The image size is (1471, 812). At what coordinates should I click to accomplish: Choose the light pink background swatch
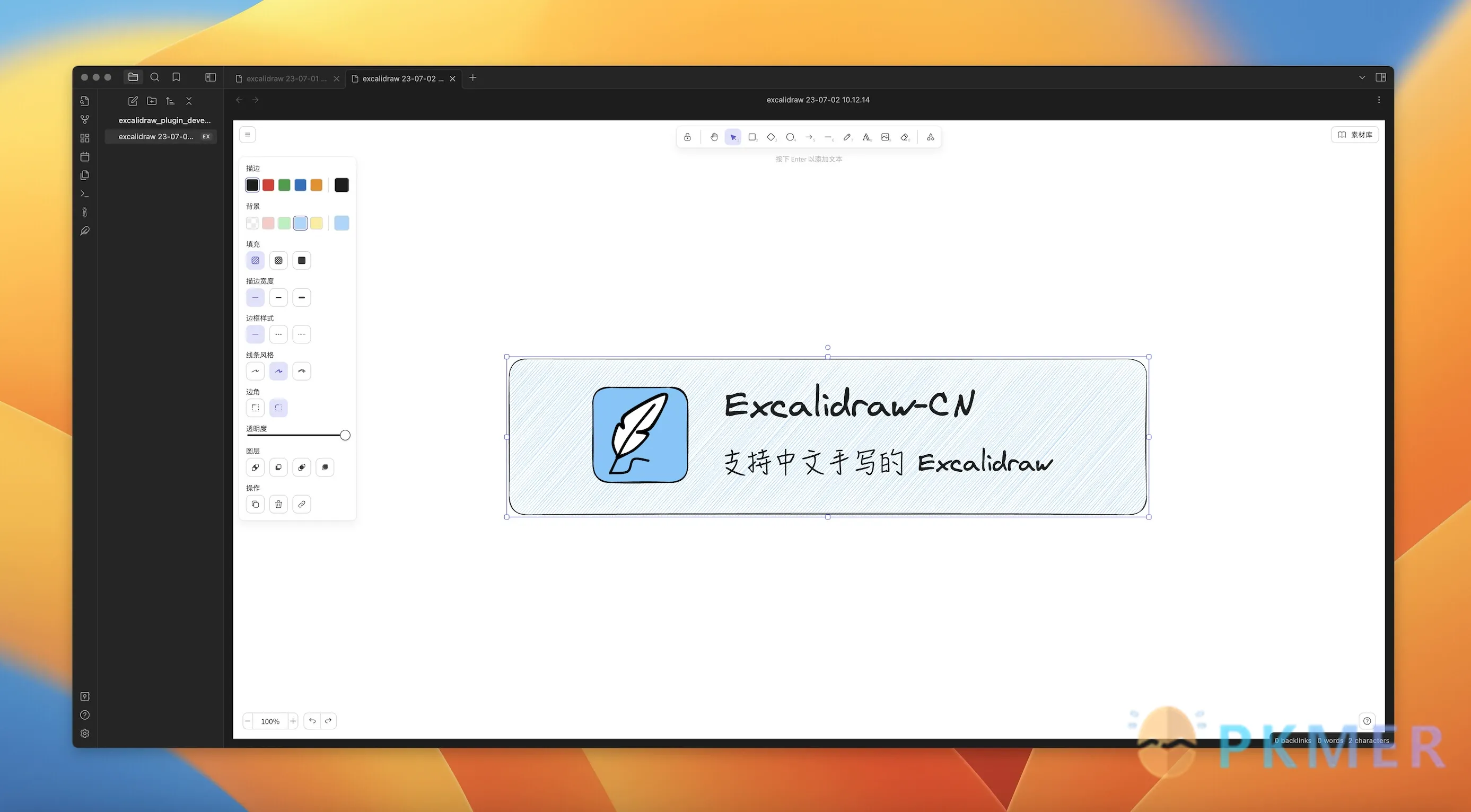pos(268,223)
